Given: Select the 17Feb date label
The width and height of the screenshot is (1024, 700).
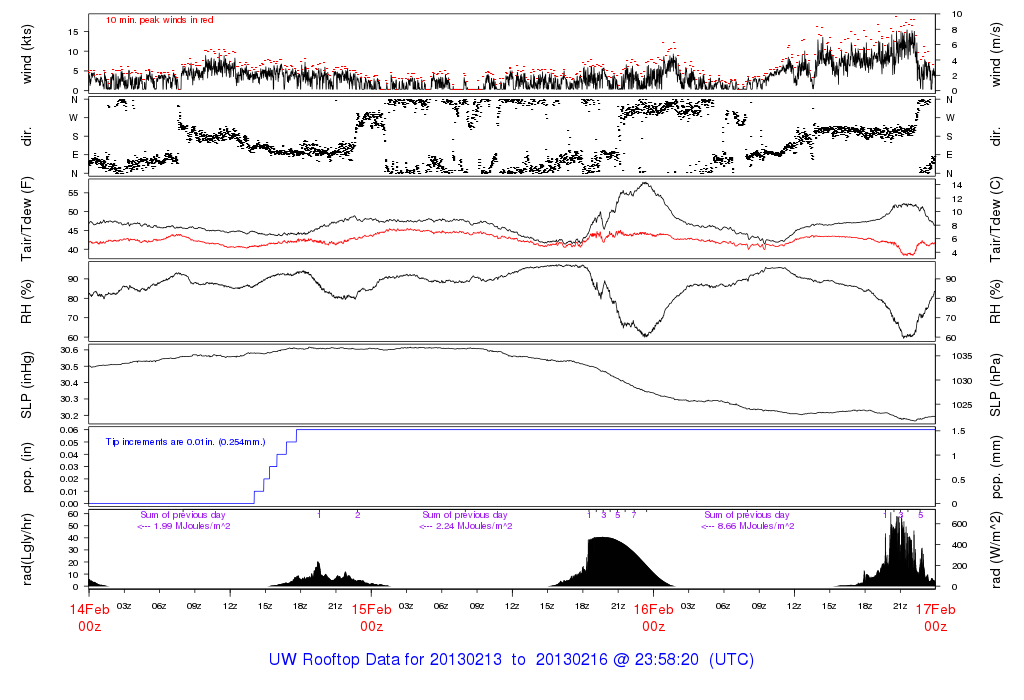Looking at the screenshot, I should click(935, 610).
